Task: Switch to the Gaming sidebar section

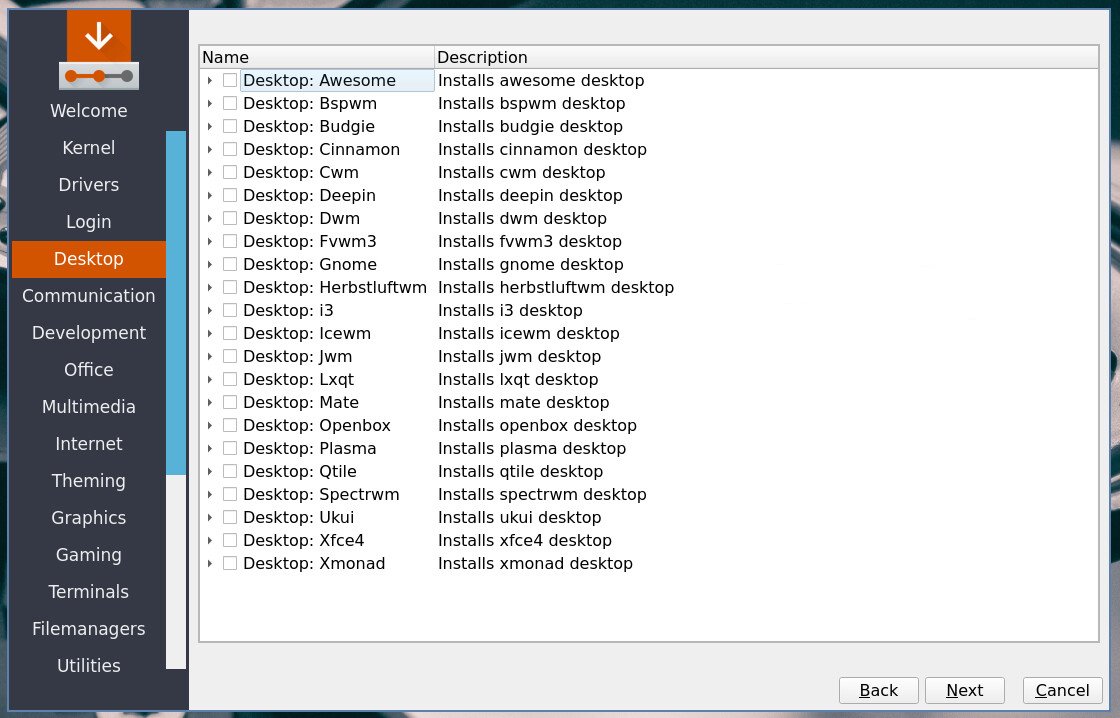Action: point(88,555)
